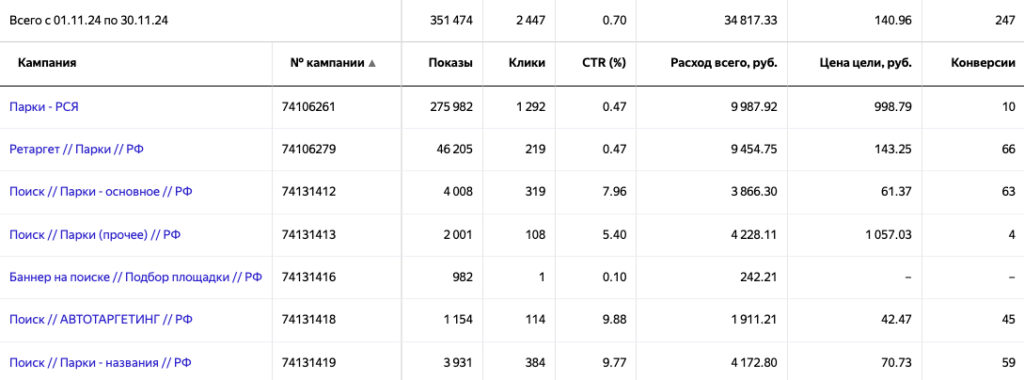Open Поиск // Парки (прочее) // РФ campaign

pyautogui.click(x=95, y=234)
